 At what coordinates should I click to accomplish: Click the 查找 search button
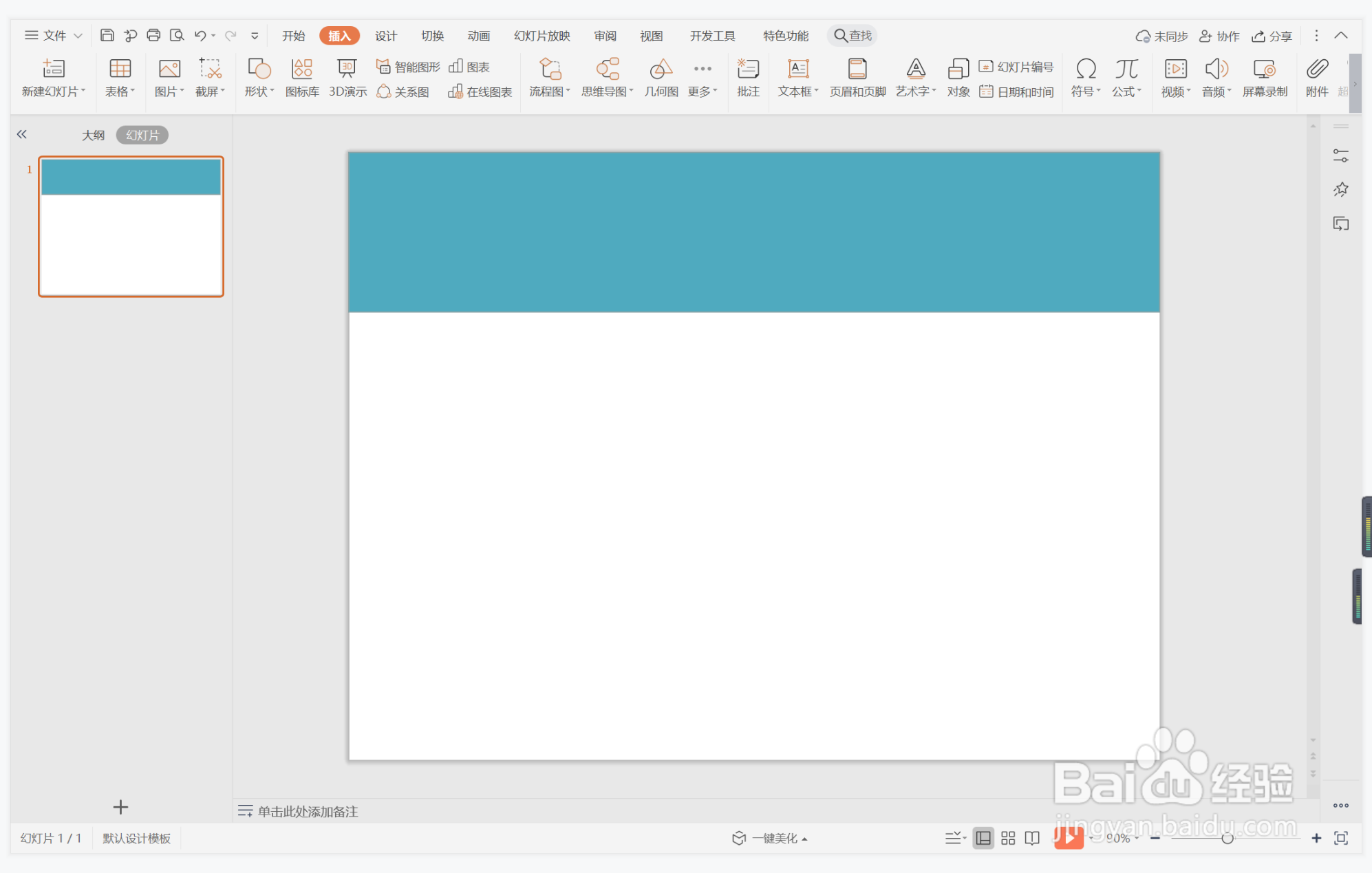pyautogui.click(x=853, y=35)
